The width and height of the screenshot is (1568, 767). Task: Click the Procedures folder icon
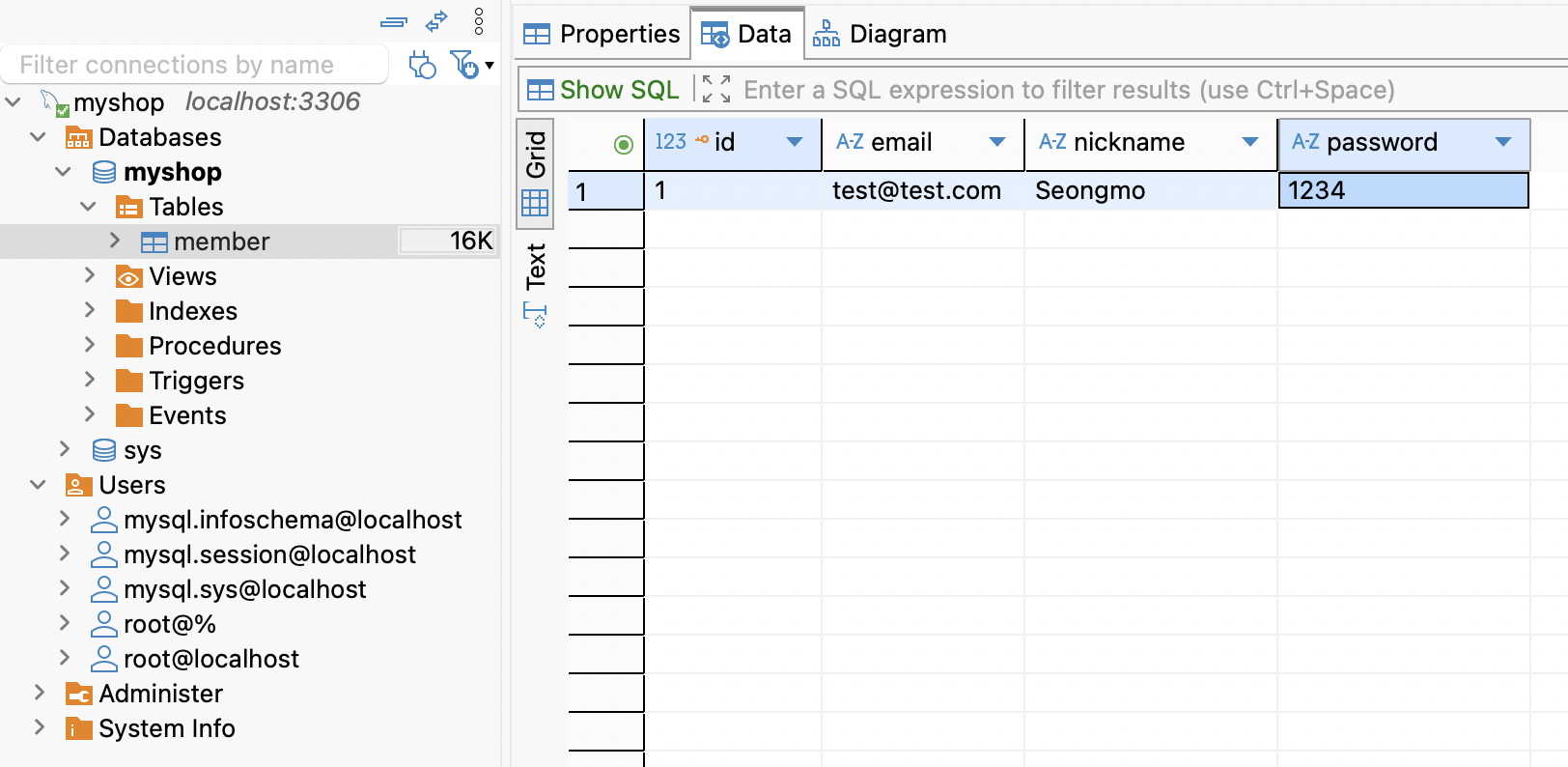click(x=129, y=347)
